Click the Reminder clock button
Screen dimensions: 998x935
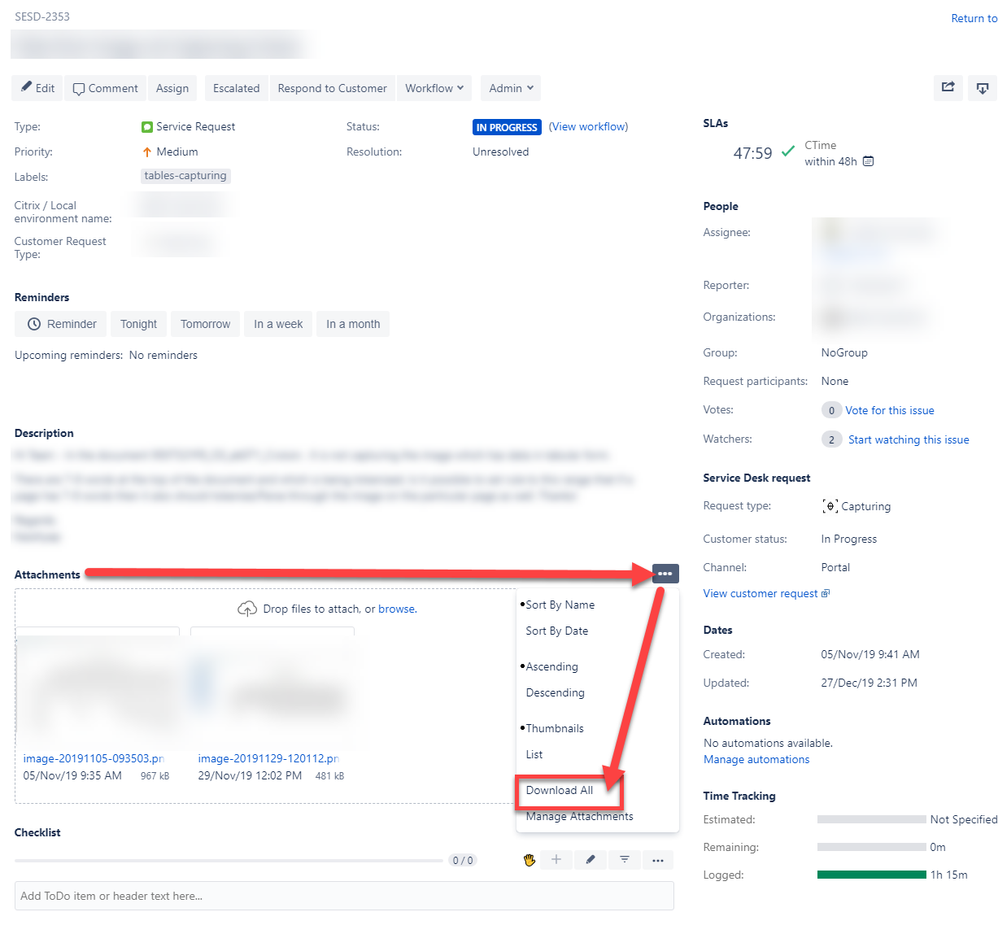click(62, 324)
